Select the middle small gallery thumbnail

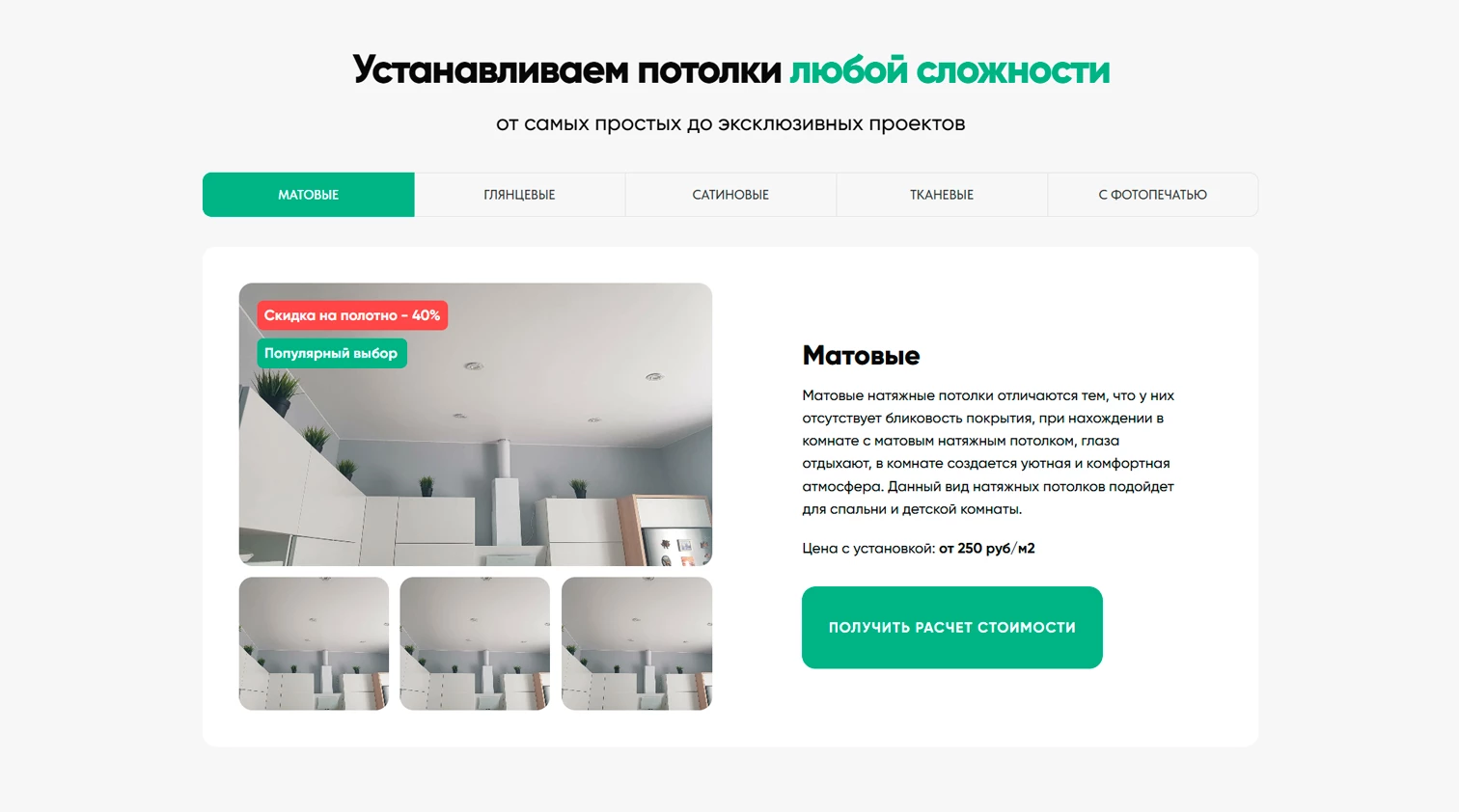(475, 644)
